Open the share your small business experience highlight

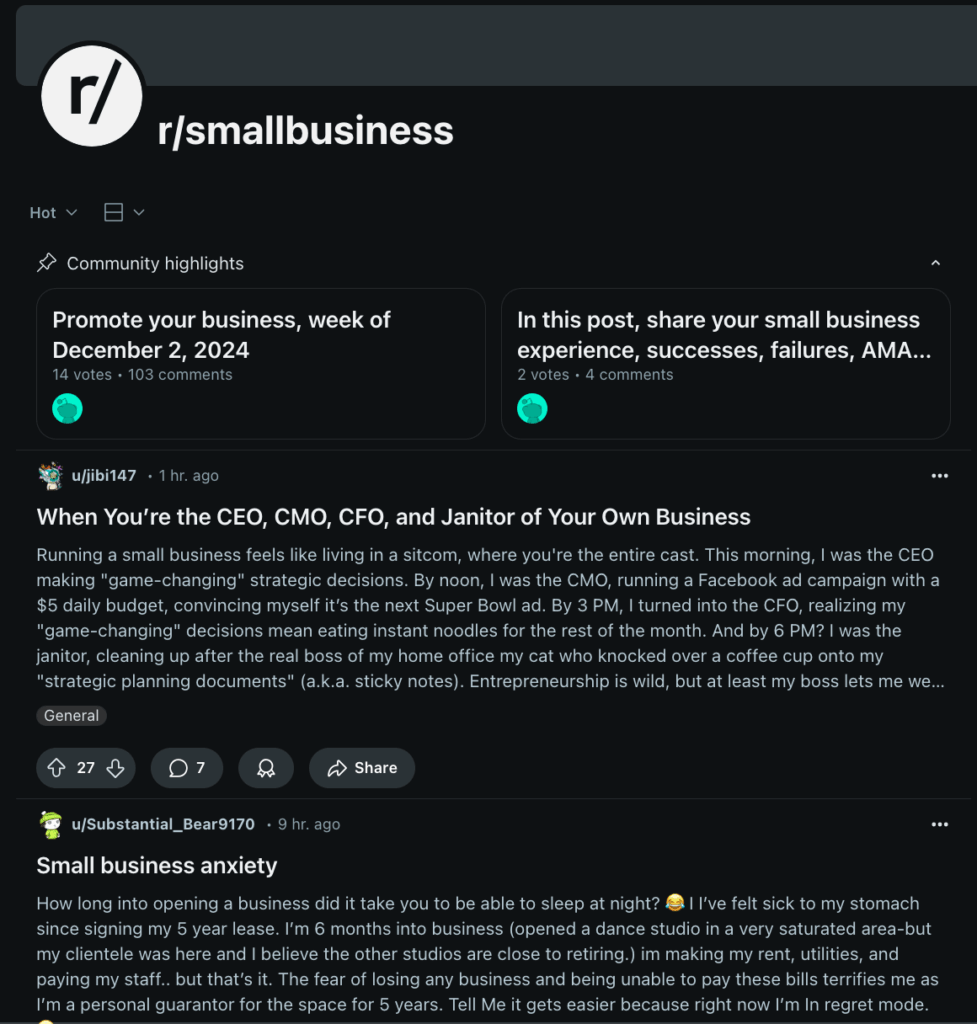point(718,335)
